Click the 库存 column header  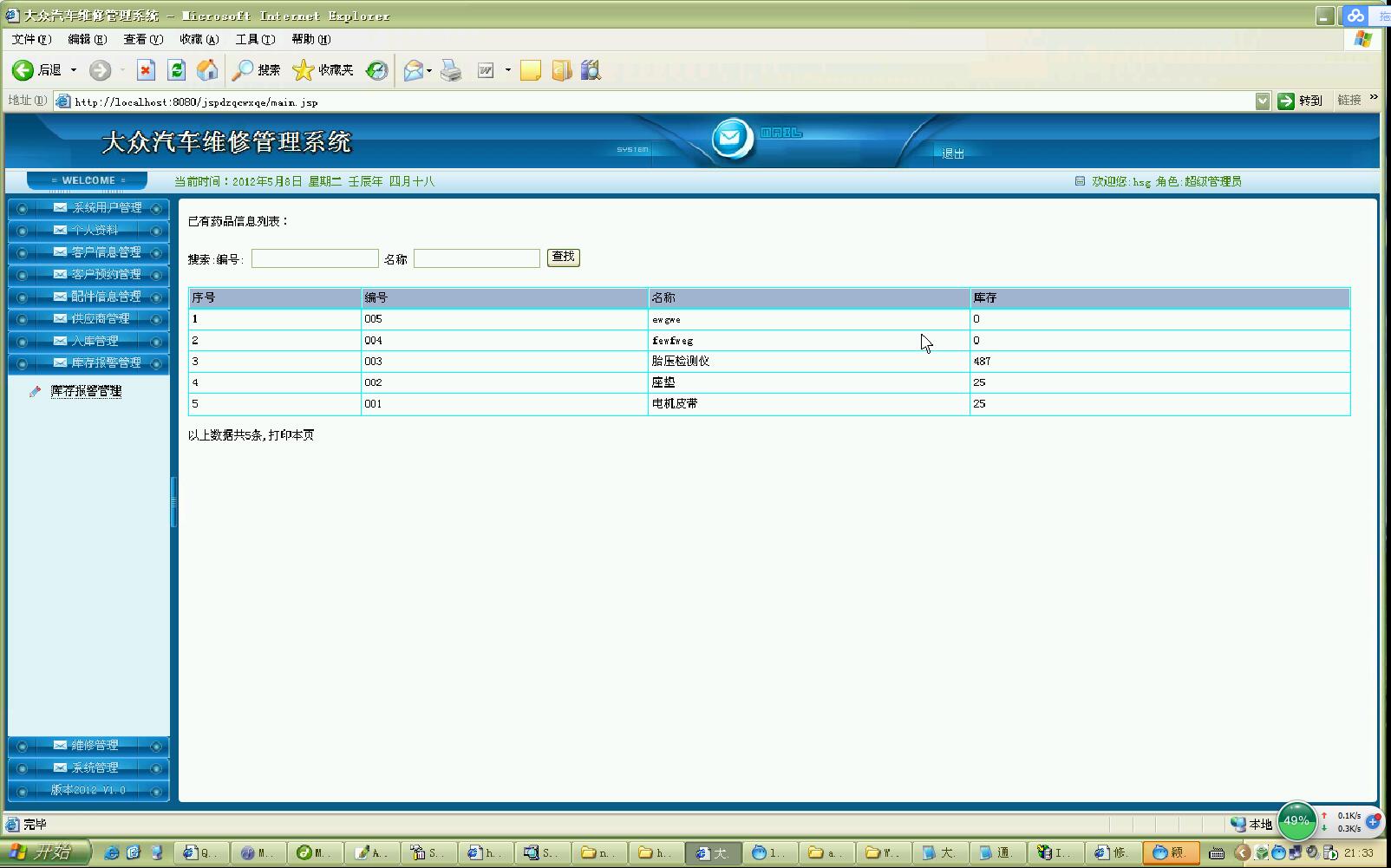tap(1160, 297)
